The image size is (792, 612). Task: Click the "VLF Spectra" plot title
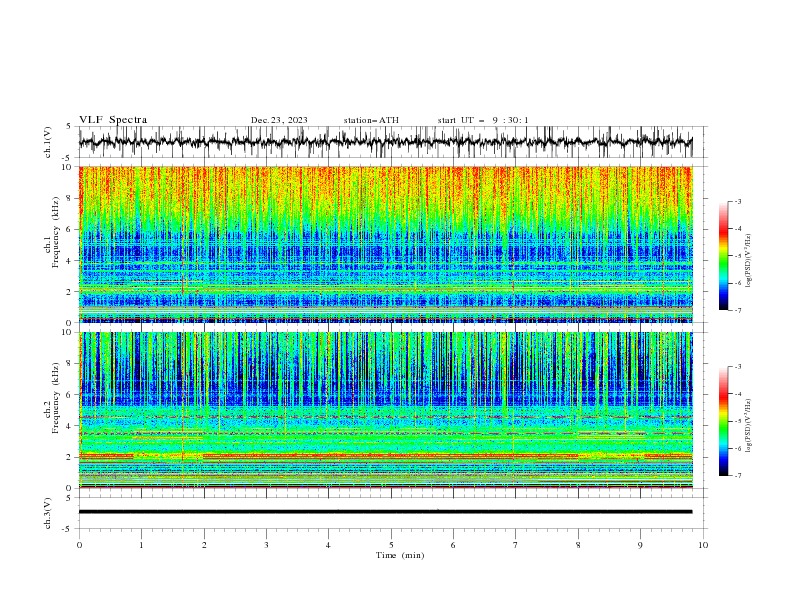tap(113, 120)
